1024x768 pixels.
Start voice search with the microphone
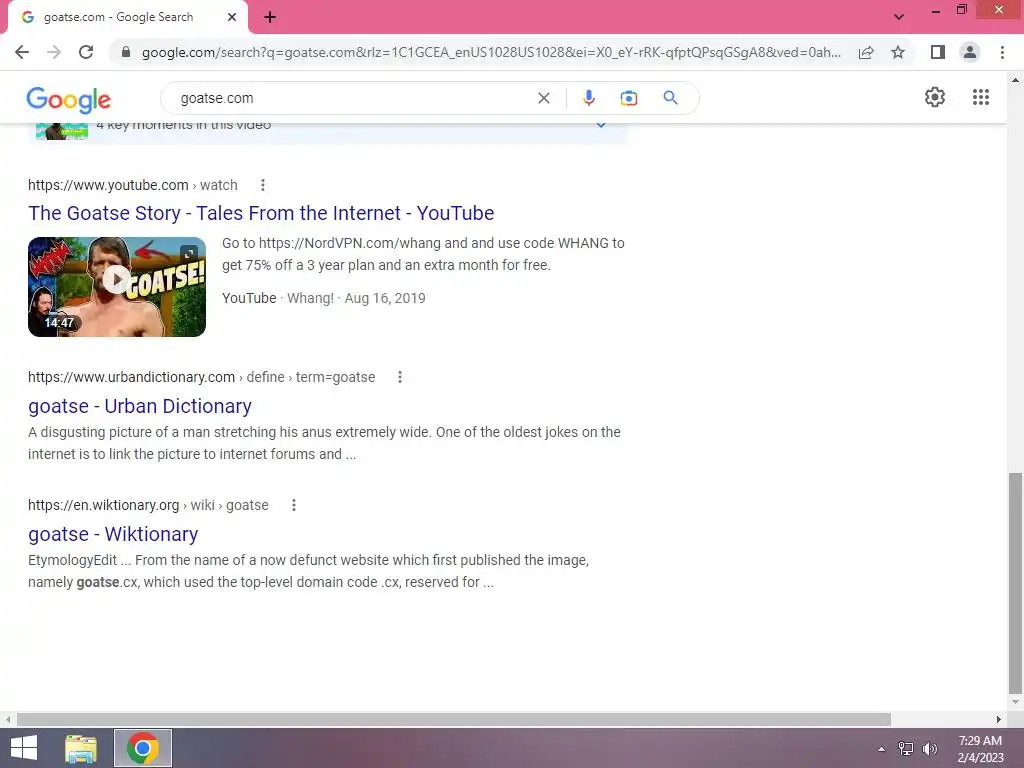[588, 98]
